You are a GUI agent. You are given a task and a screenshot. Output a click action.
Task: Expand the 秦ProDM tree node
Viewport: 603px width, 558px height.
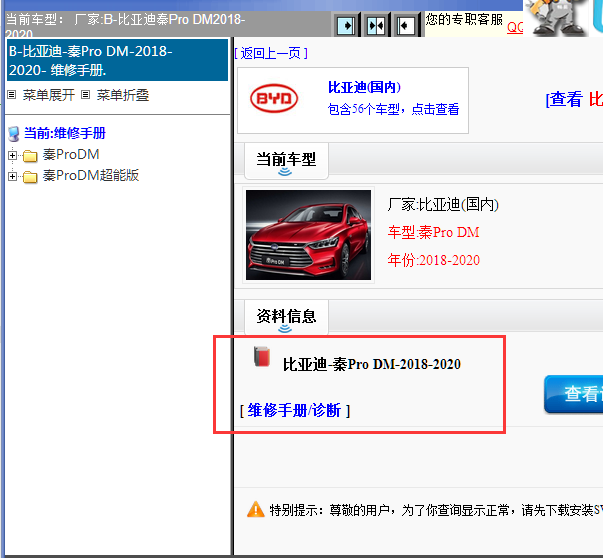point(12,155)
